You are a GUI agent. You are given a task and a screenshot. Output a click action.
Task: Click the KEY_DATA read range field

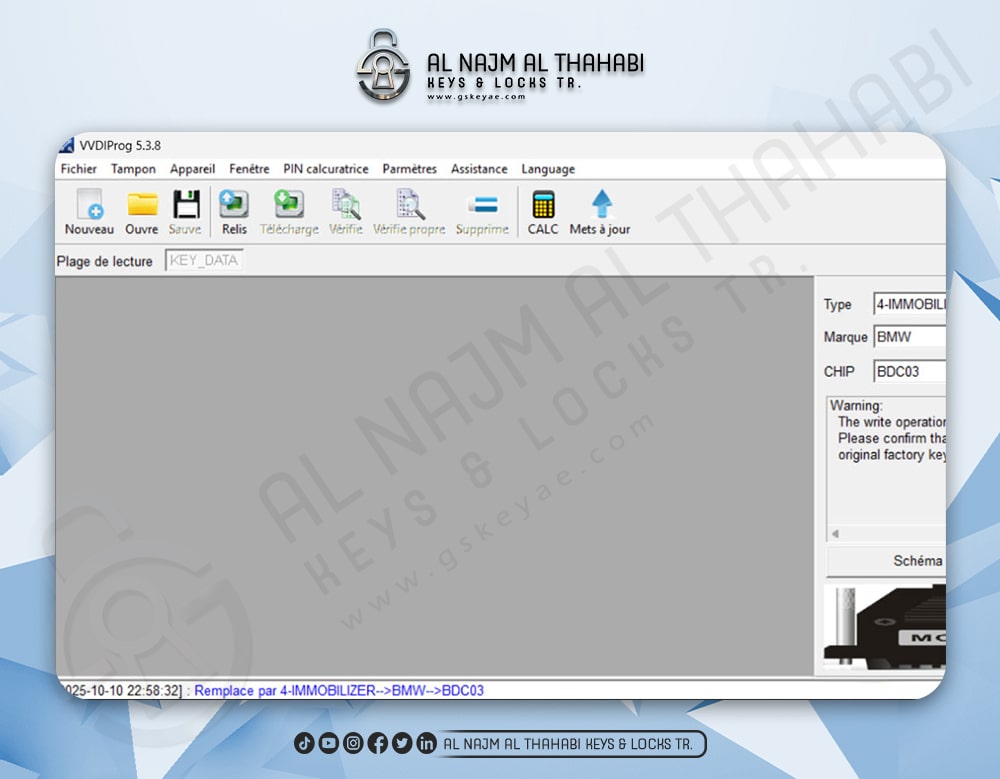click(x=204, y=260)
